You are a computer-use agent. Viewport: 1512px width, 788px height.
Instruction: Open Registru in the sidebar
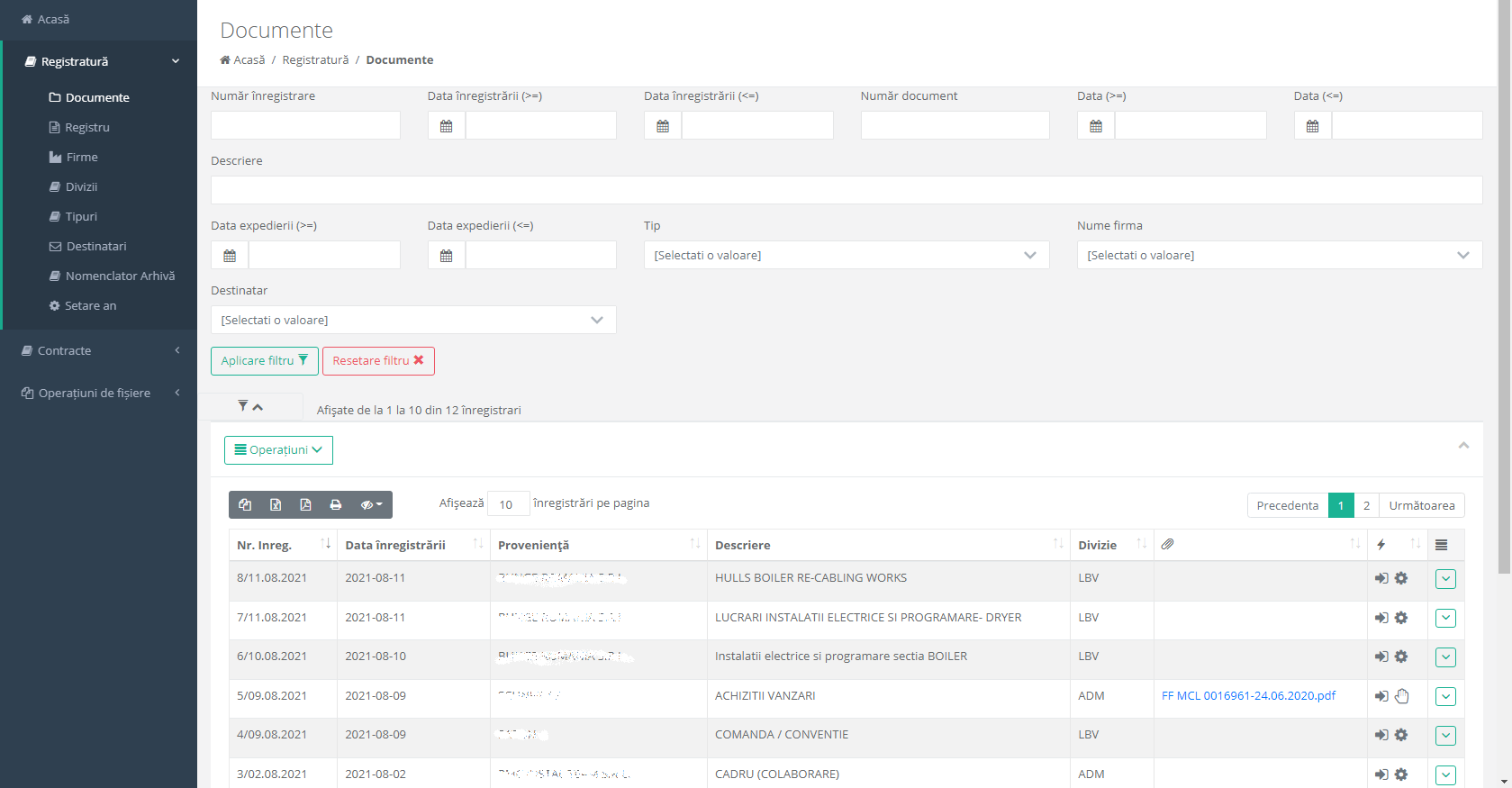(x=86, y=128)
